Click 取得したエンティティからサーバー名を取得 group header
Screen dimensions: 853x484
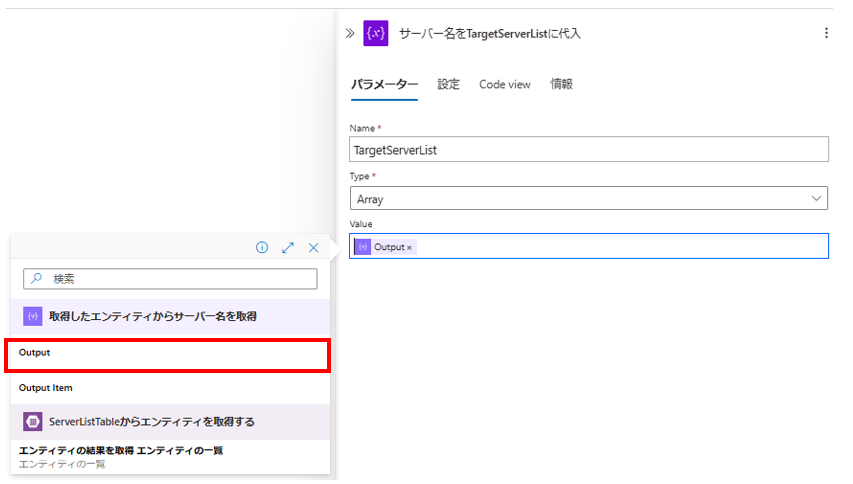[x=170, y=316]
